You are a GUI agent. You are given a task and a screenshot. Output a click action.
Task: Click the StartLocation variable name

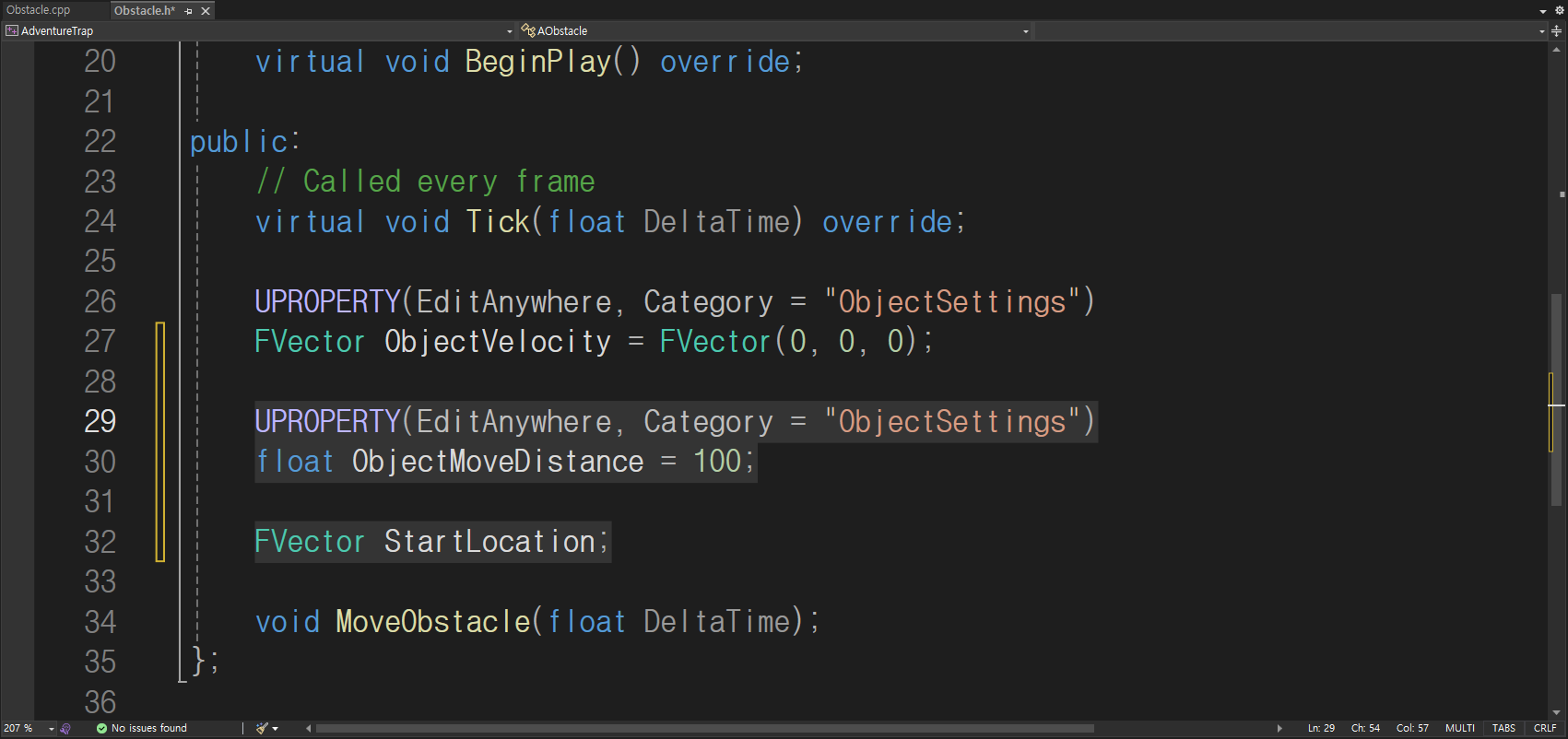pyautogui.click(x=489, y=542)
